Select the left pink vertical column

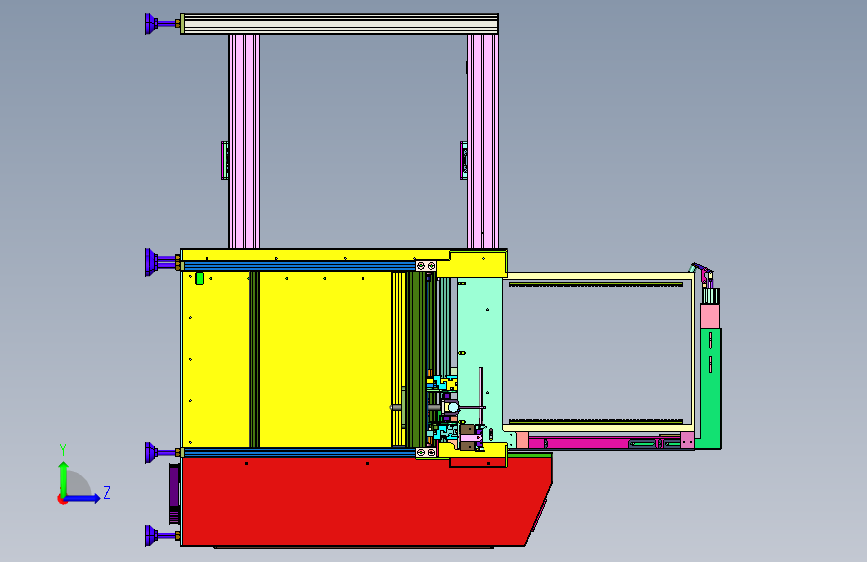(x=244, y=142)
